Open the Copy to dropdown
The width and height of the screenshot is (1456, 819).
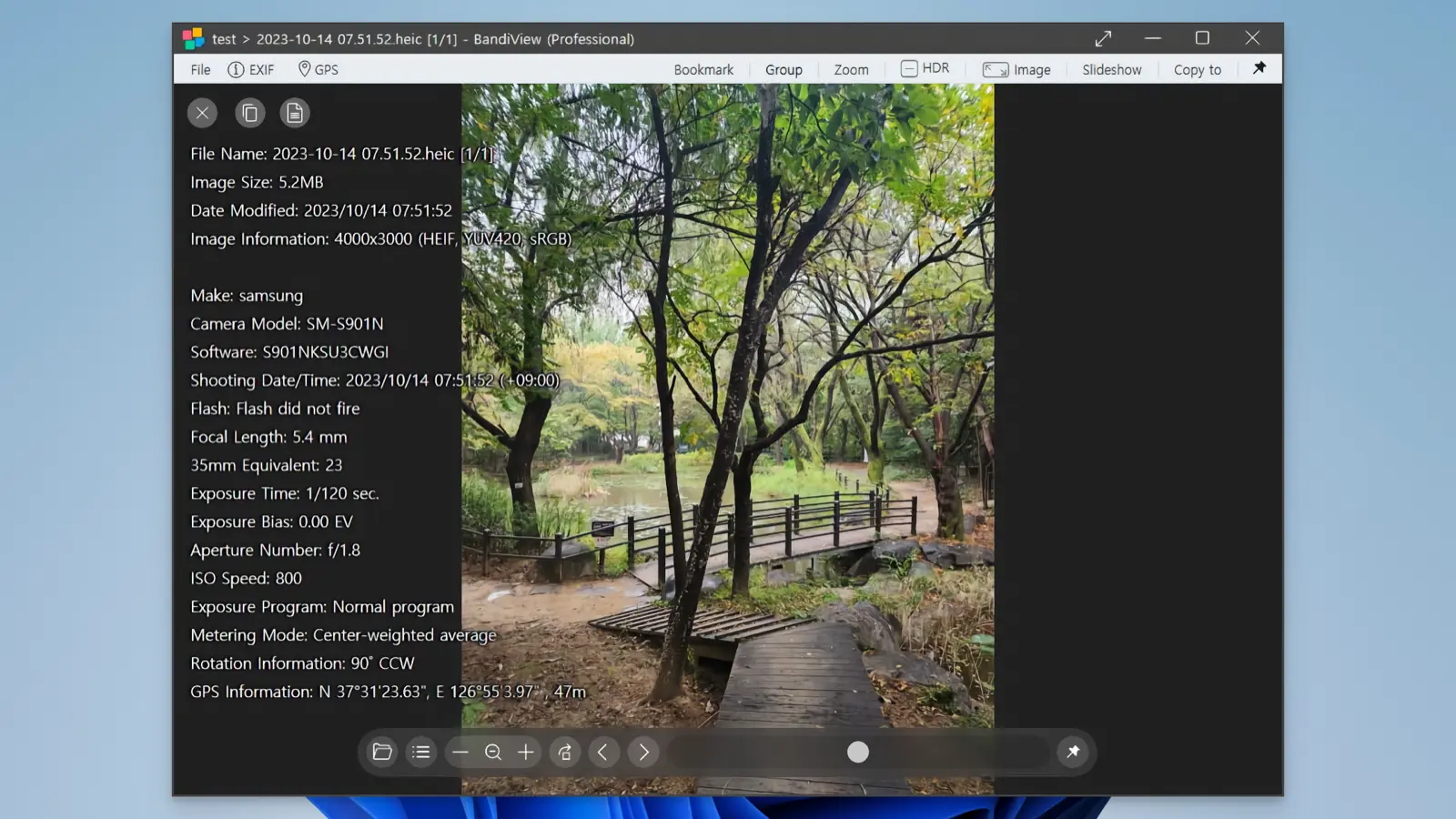pos(1197,70)
